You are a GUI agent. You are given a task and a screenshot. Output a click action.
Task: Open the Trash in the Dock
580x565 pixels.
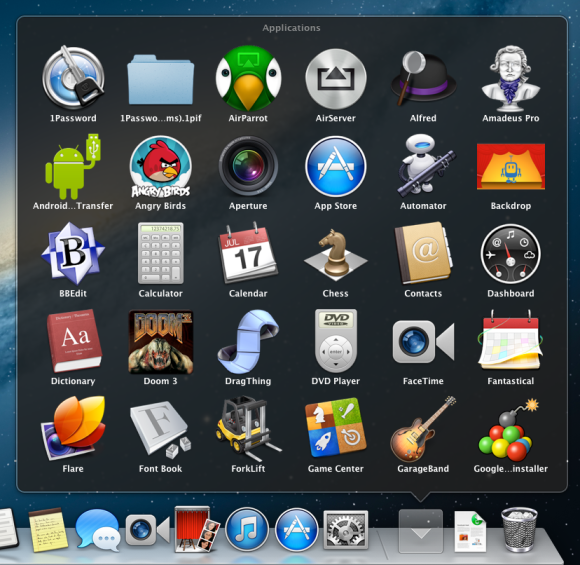(x=519, y=530)
